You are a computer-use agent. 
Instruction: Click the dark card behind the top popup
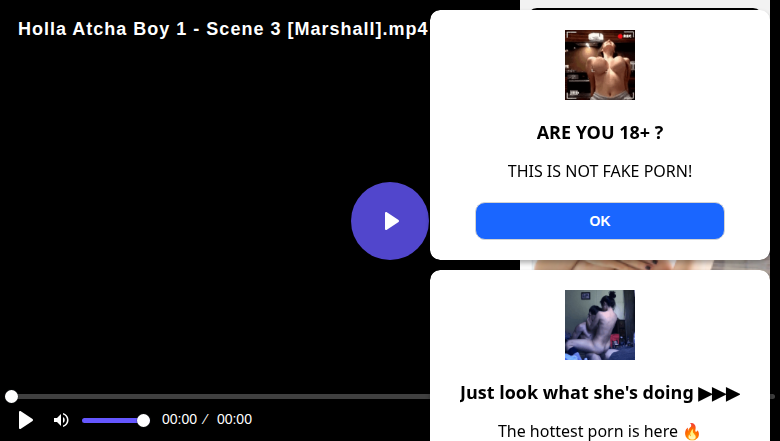click(x=645, y=8)
